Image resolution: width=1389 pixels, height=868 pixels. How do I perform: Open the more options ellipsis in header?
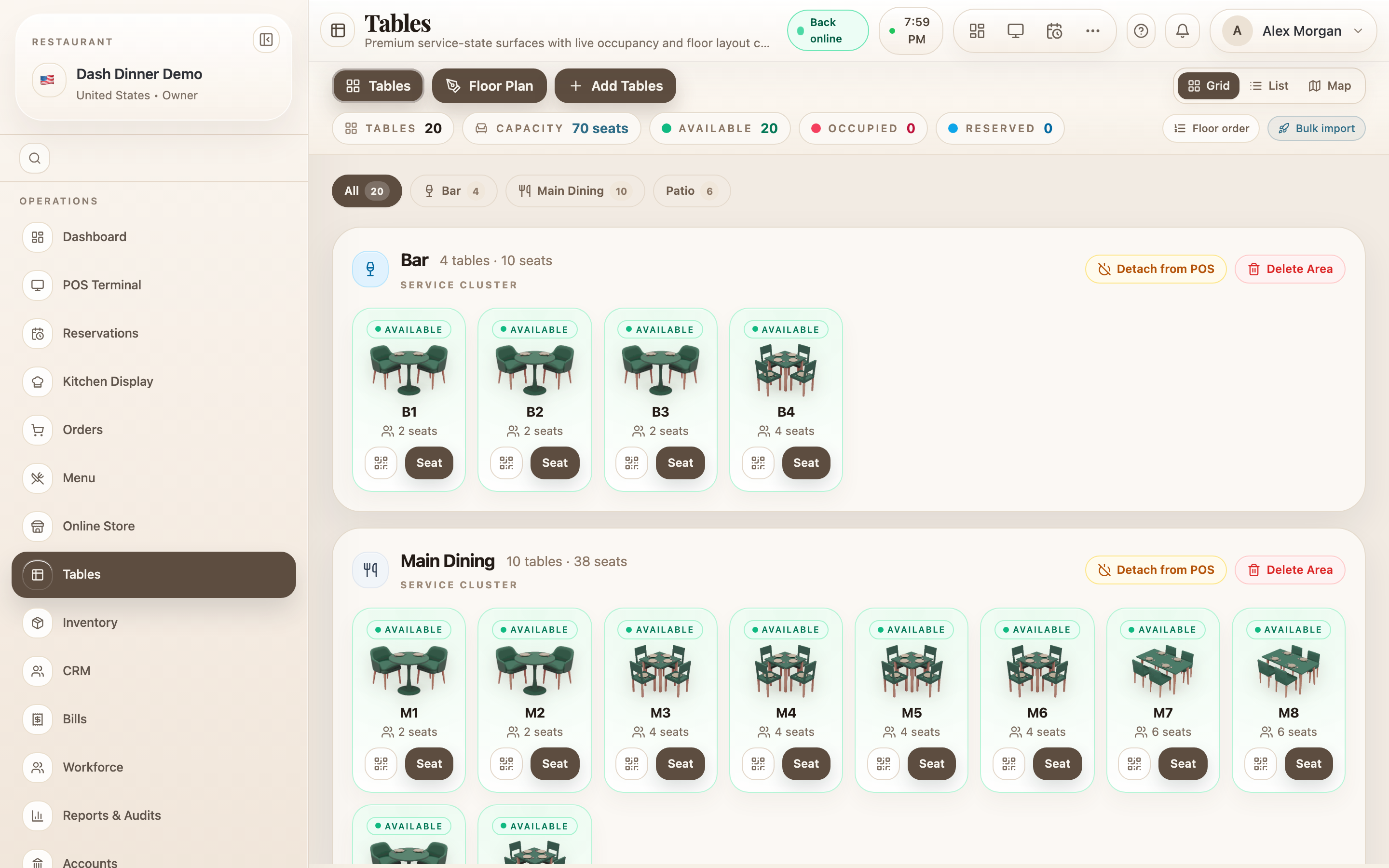1093,31
